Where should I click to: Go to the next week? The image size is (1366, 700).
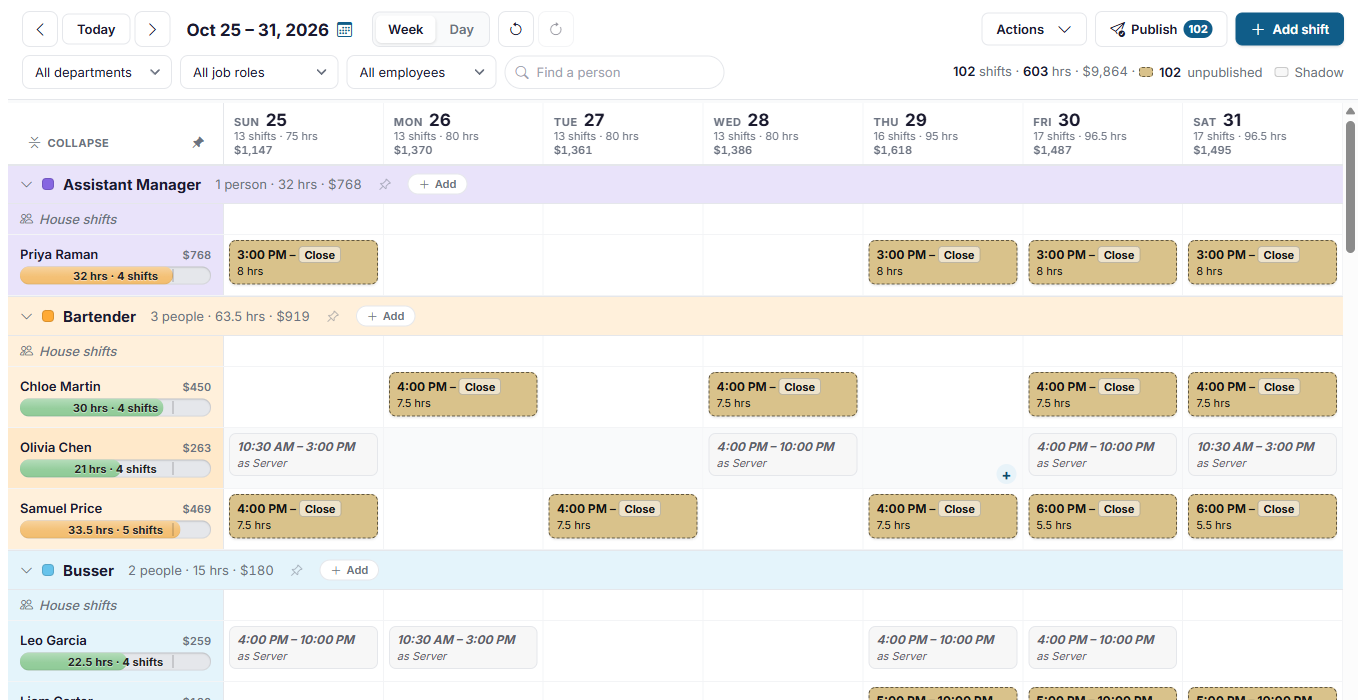(152, 29)
